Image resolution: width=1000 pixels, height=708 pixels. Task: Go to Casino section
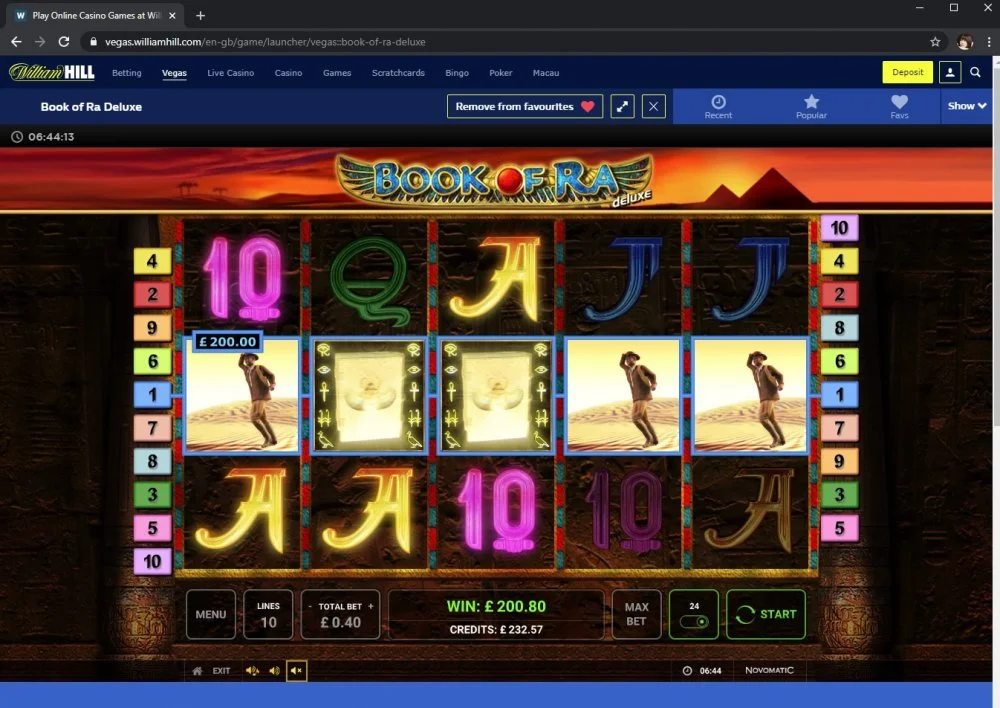tap(288, 73)
